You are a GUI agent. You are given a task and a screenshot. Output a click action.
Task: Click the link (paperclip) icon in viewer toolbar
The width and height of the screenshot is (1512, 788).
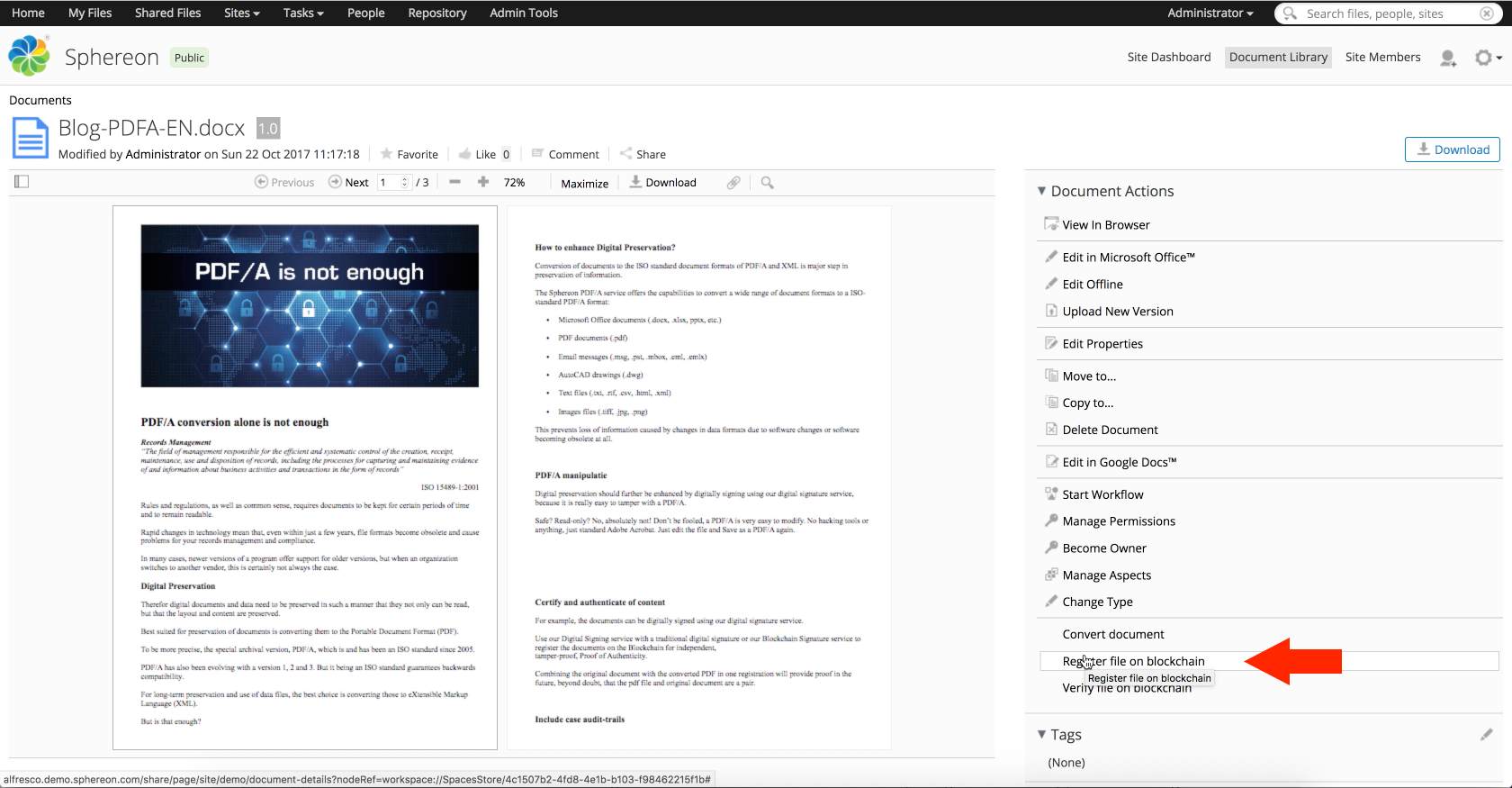[x=733, y=183]
